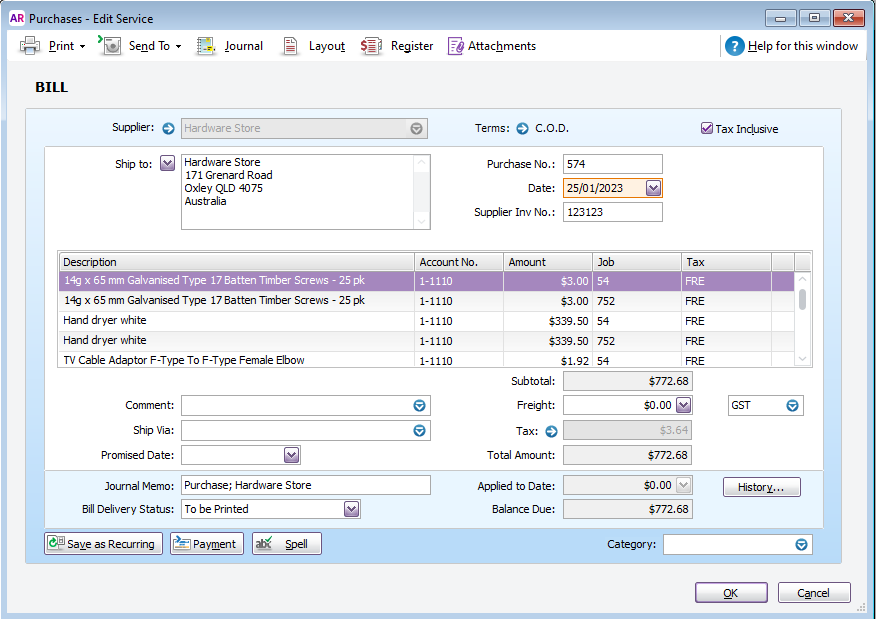Uncheck the Tax Inclusive checkbox

[x=707, y=128]
